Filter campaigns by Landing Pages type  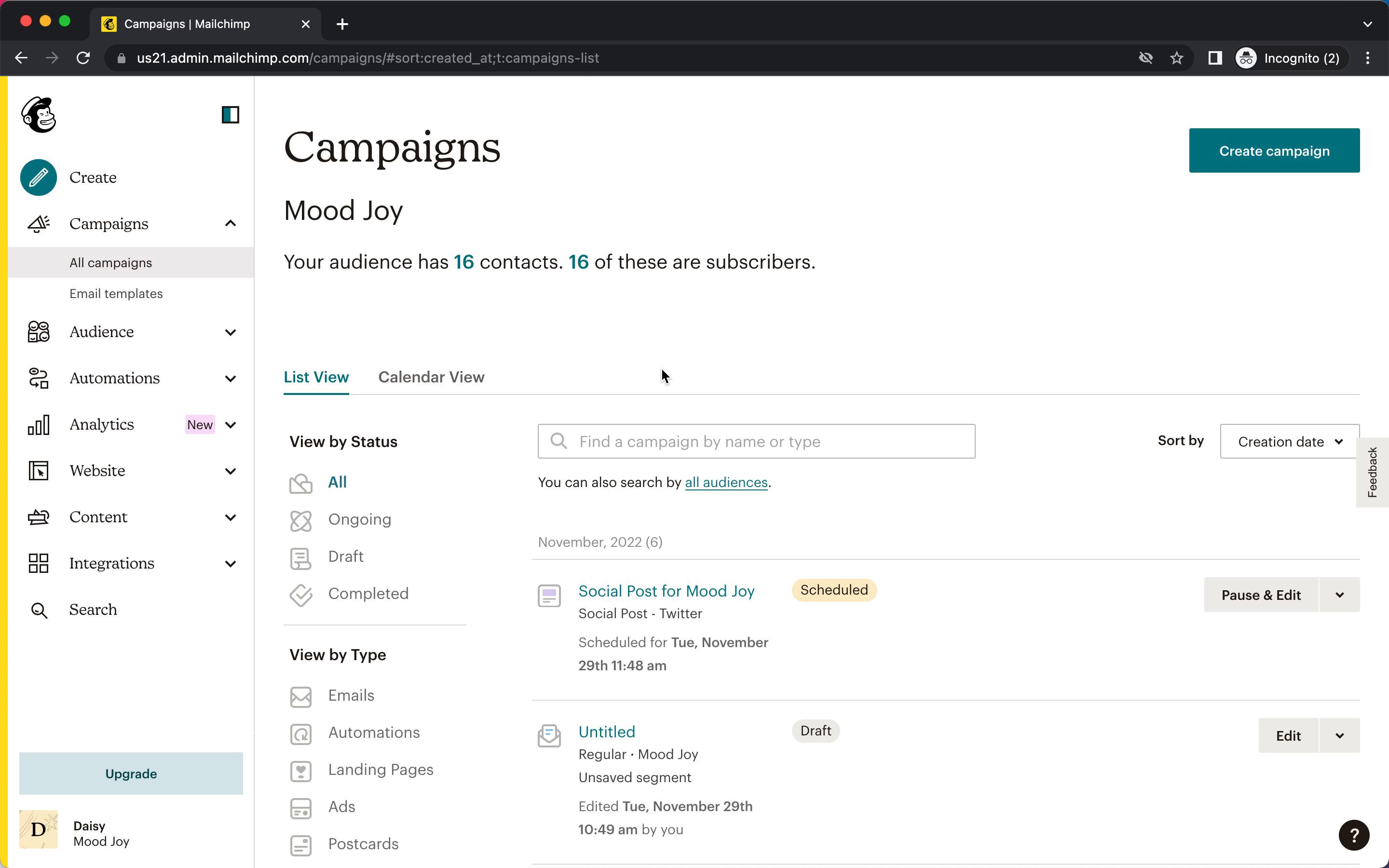pos(380,770)
